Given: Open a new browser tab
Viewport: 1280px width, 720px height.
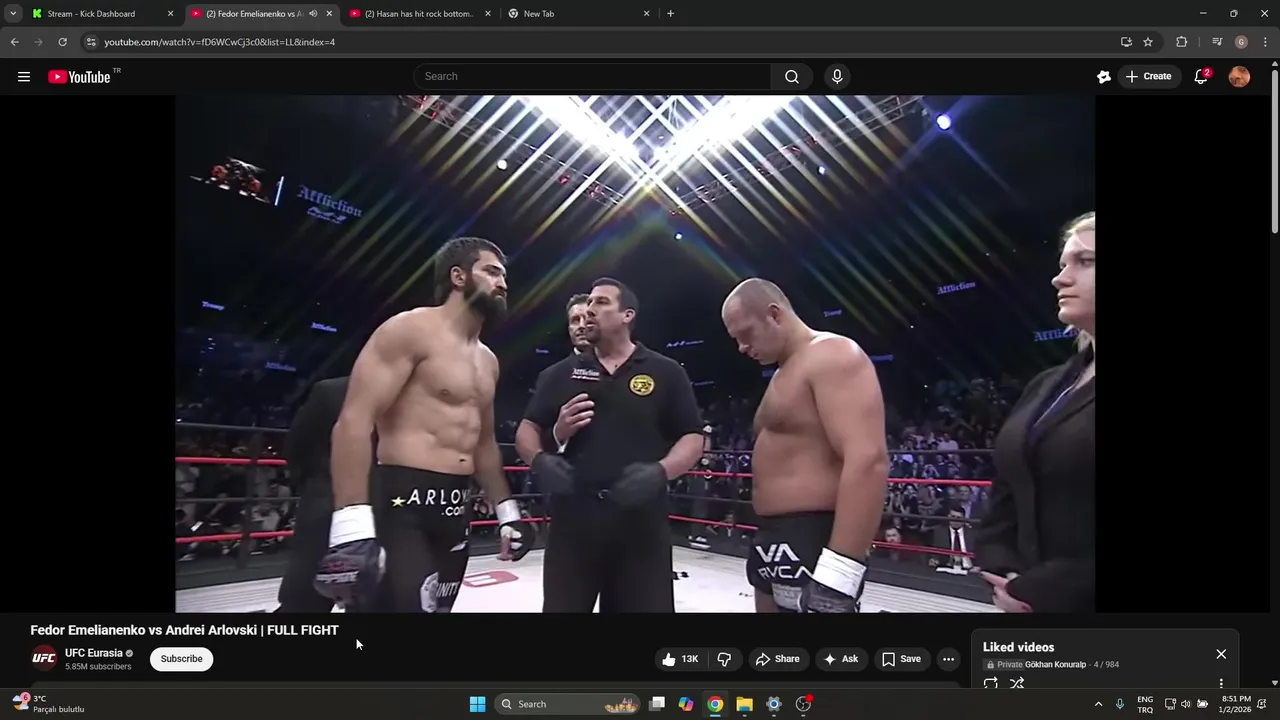Looking at the screenshot, I should 670,14.
